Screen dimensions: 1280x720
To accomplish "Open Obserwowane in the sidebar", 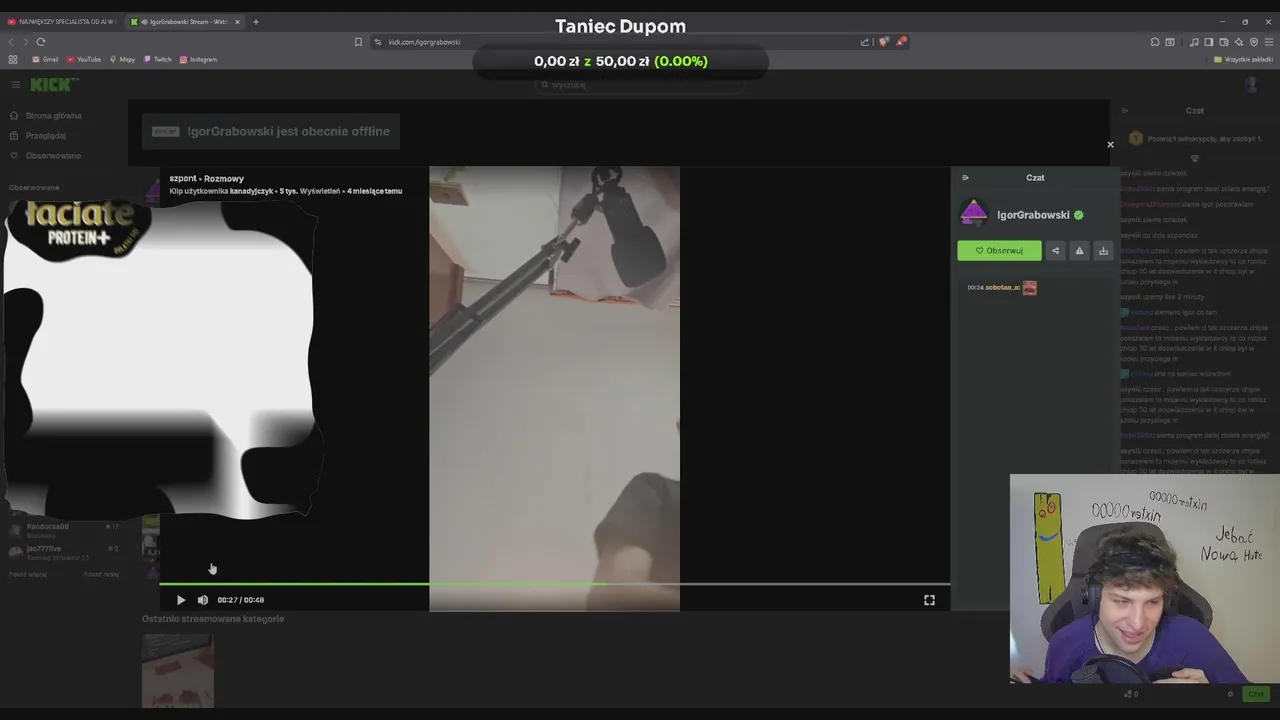I will pos(46,156).
